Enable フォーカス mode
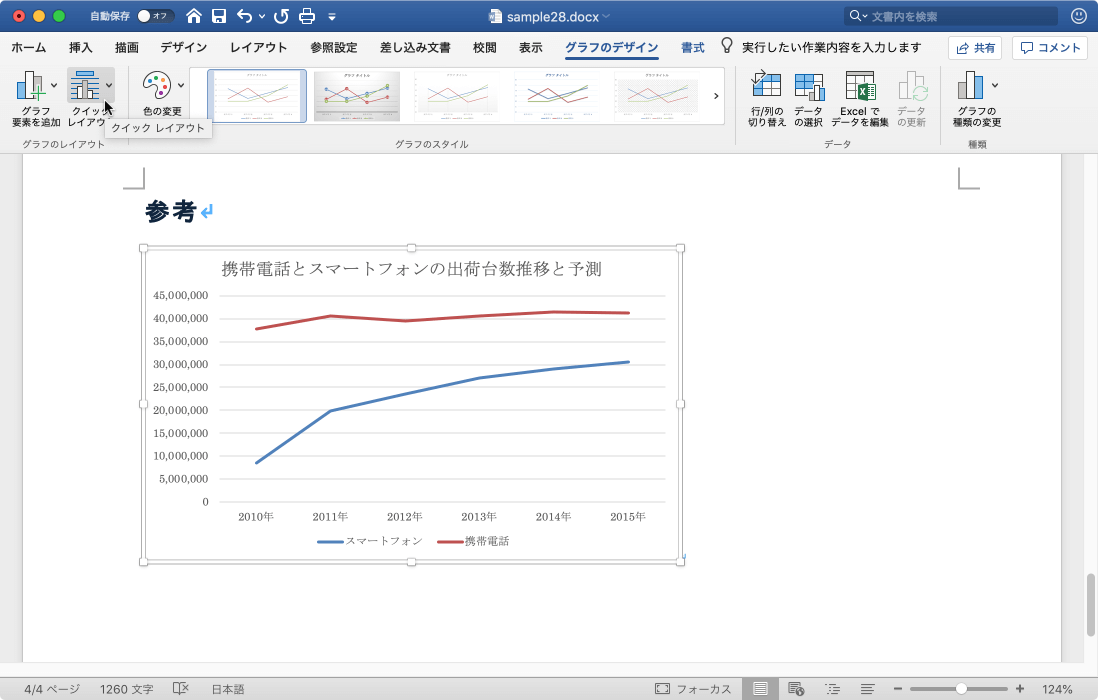Viewport: 1098px width, 700px height. click(693, 690)
